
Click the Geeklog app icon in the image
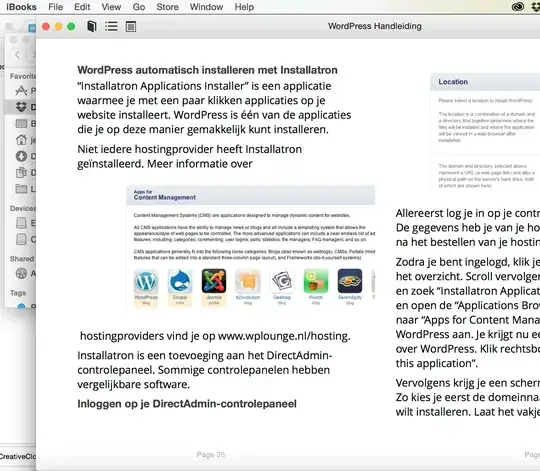(282, 281)
